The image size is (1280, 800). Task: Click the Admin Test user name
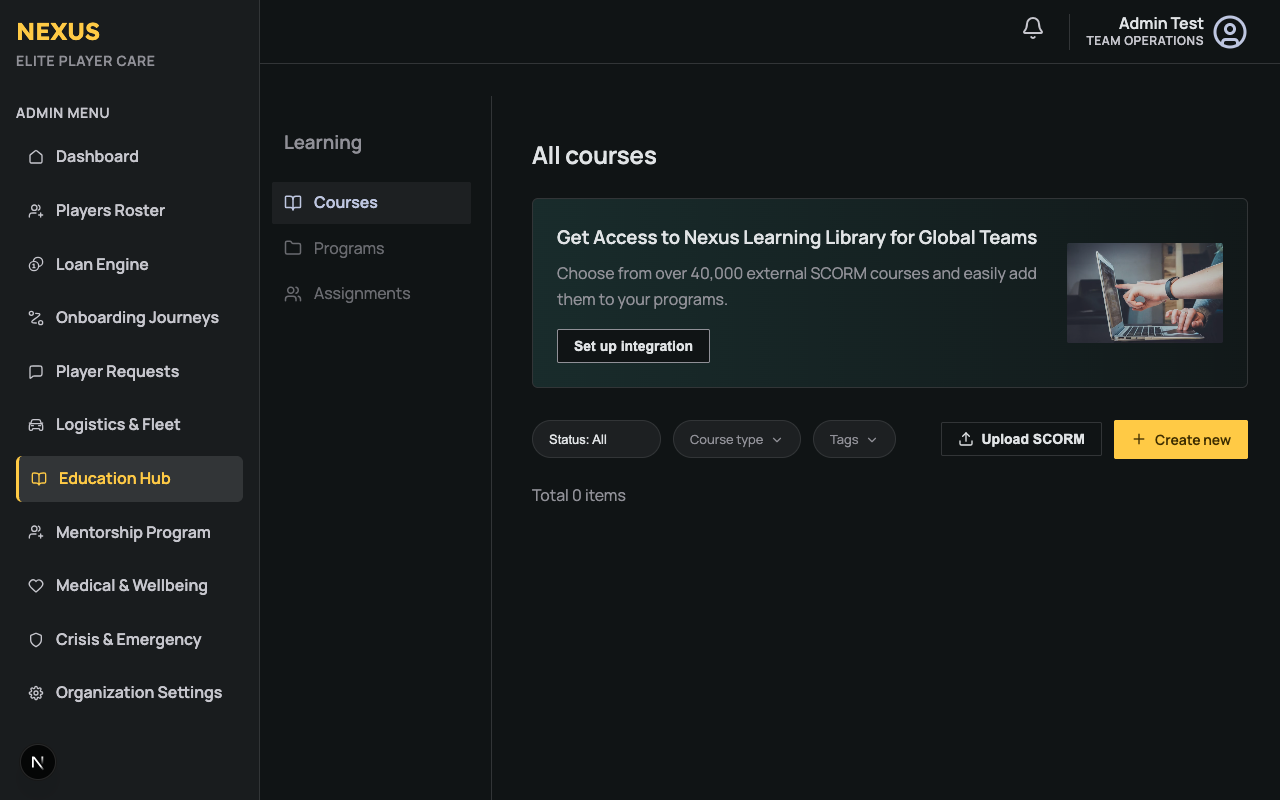pos(1161,23)
